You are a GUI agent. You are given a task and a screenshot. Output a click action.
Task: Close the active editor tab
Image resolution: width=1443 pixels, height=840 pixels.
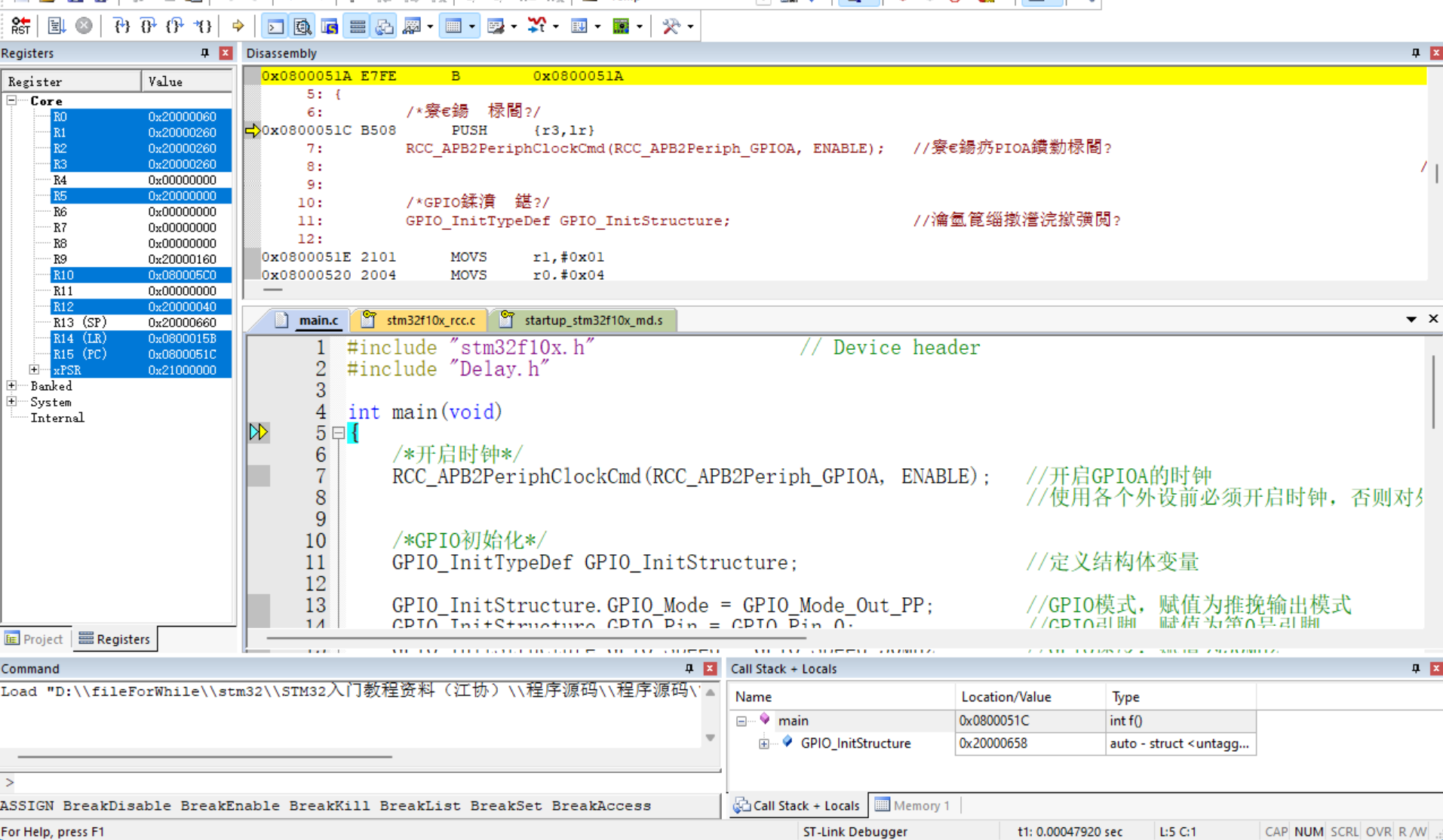(x=1433, y=319)
